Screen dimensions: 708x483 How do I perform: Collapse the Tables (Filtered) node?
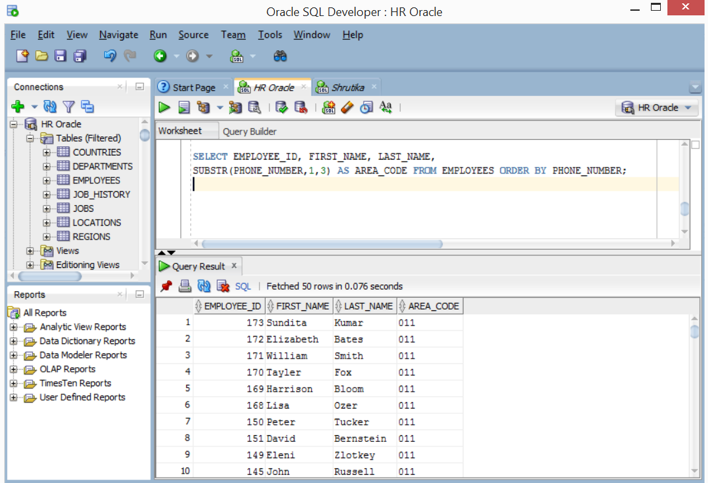(x=30, y=138)
